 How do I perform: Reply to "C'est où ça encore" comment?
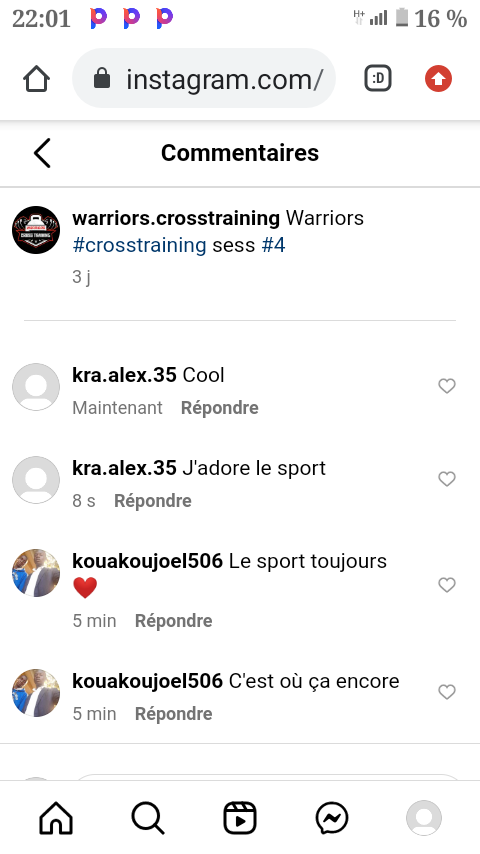173,714
